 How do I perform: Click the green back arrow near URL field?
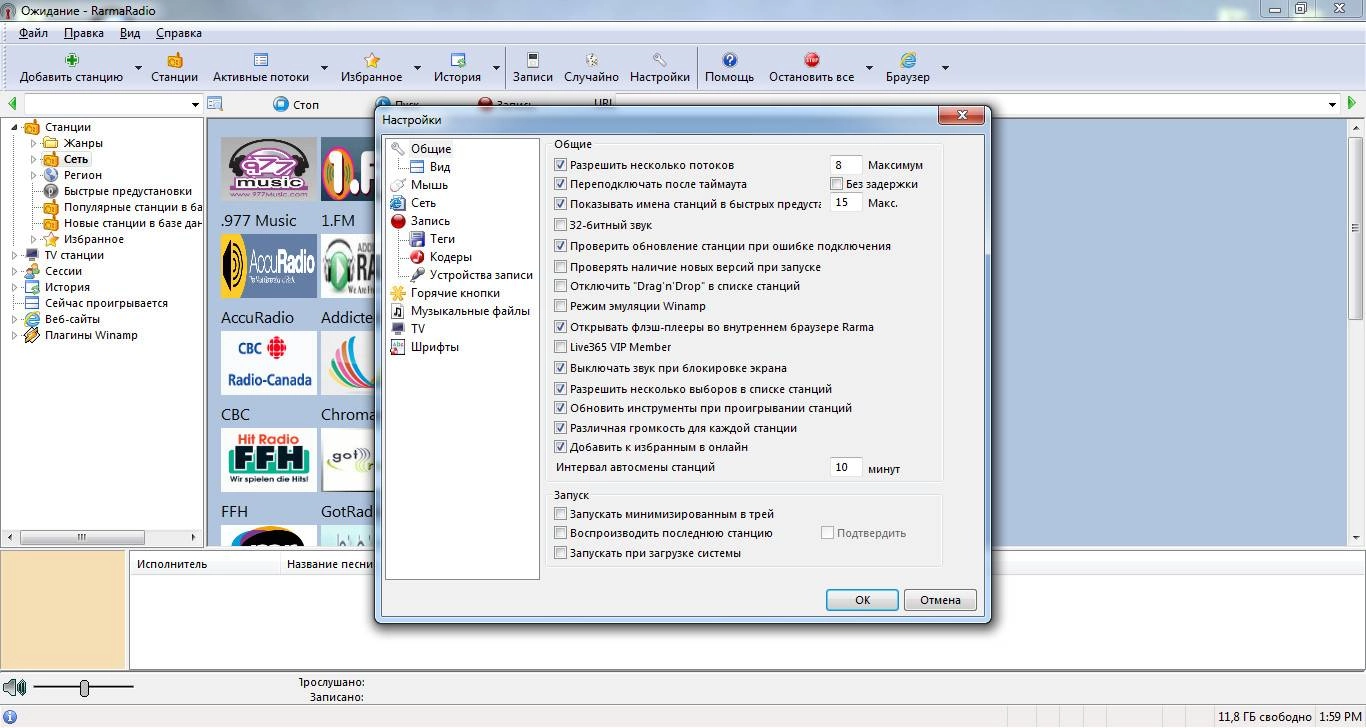pyautogui.click(x=12, y=104)
